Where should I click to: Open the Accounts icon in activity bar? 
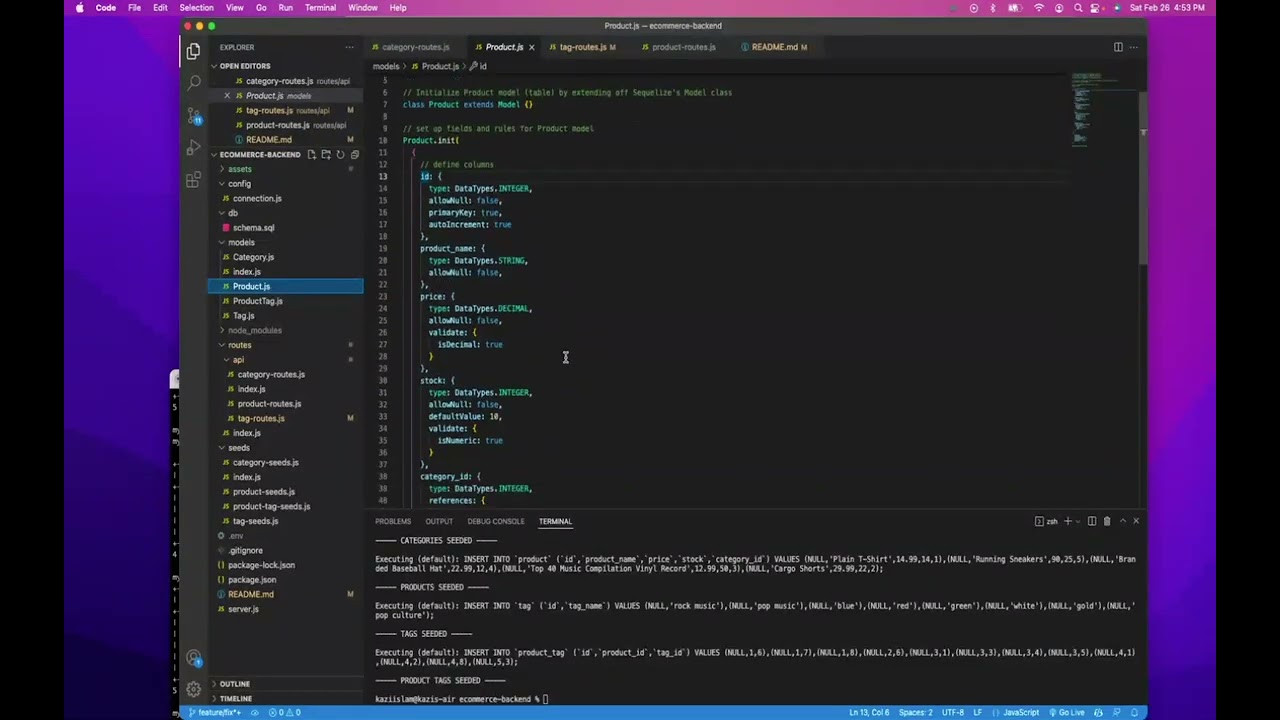[193, 657]
